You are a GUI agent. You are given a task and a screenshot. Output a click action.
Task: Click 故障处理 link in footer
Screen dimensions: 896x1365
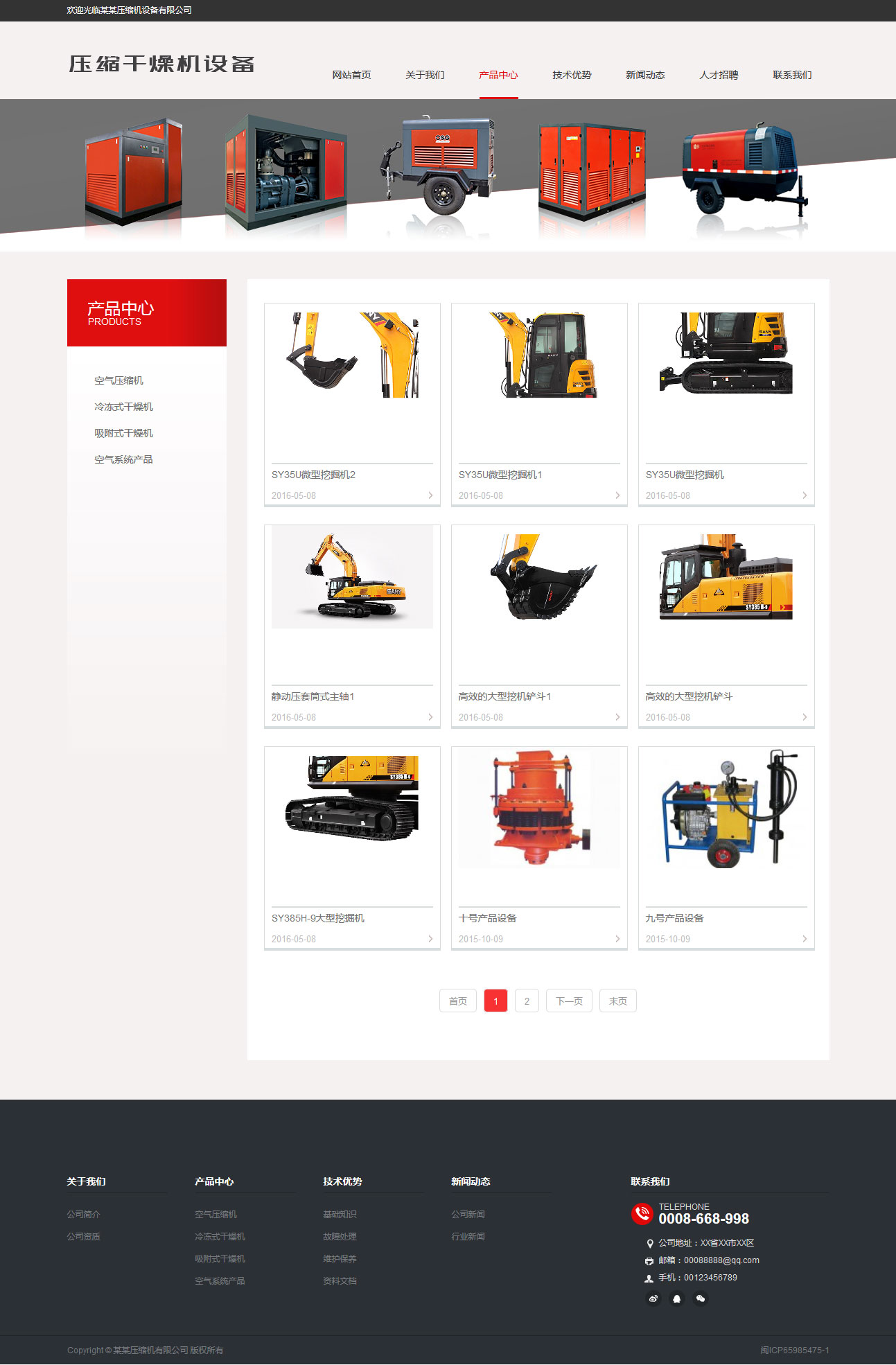pos(340,1236)
